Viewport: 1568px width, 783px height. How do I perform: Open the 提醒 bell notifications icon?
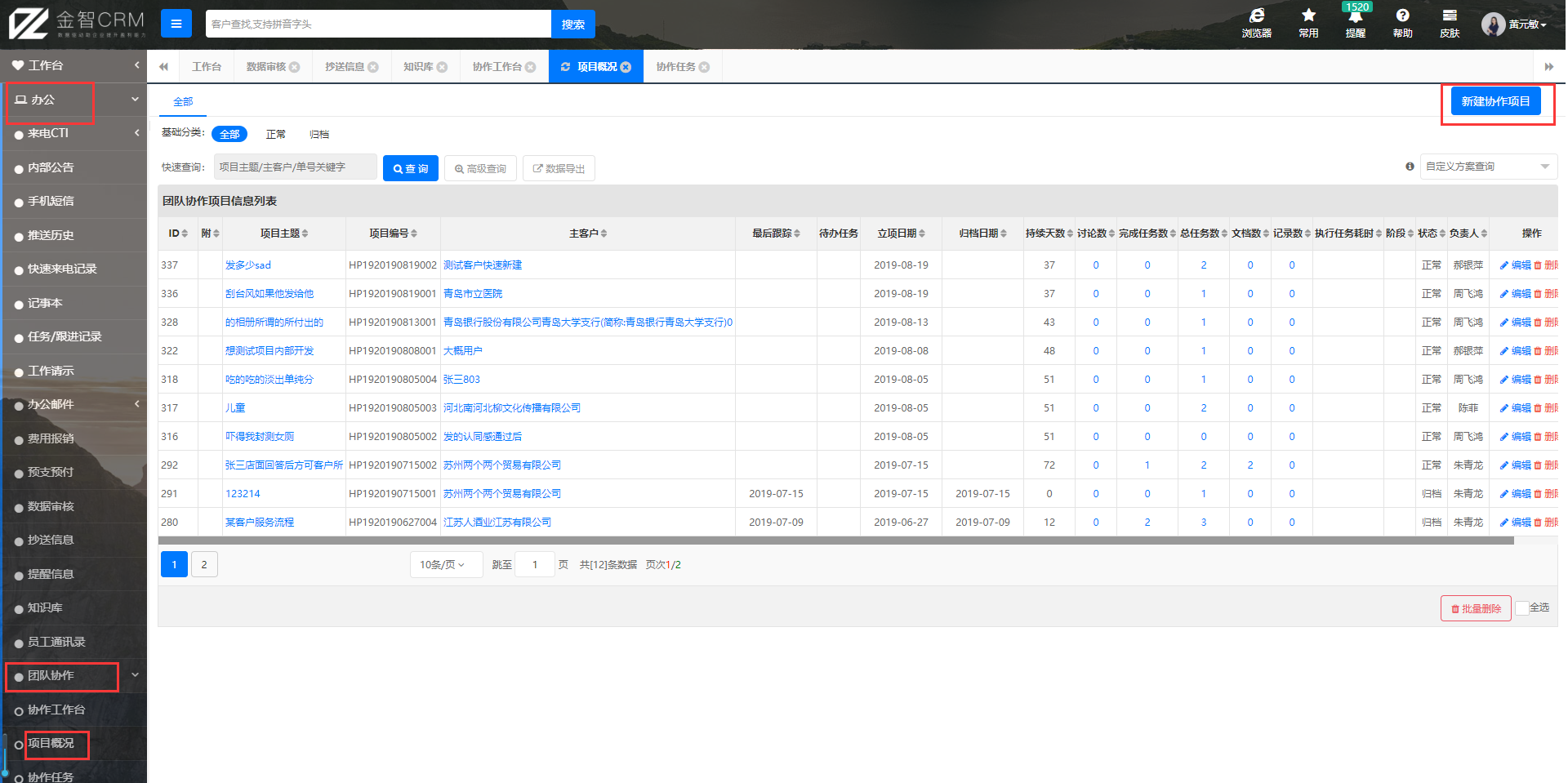click(1356, 23)
